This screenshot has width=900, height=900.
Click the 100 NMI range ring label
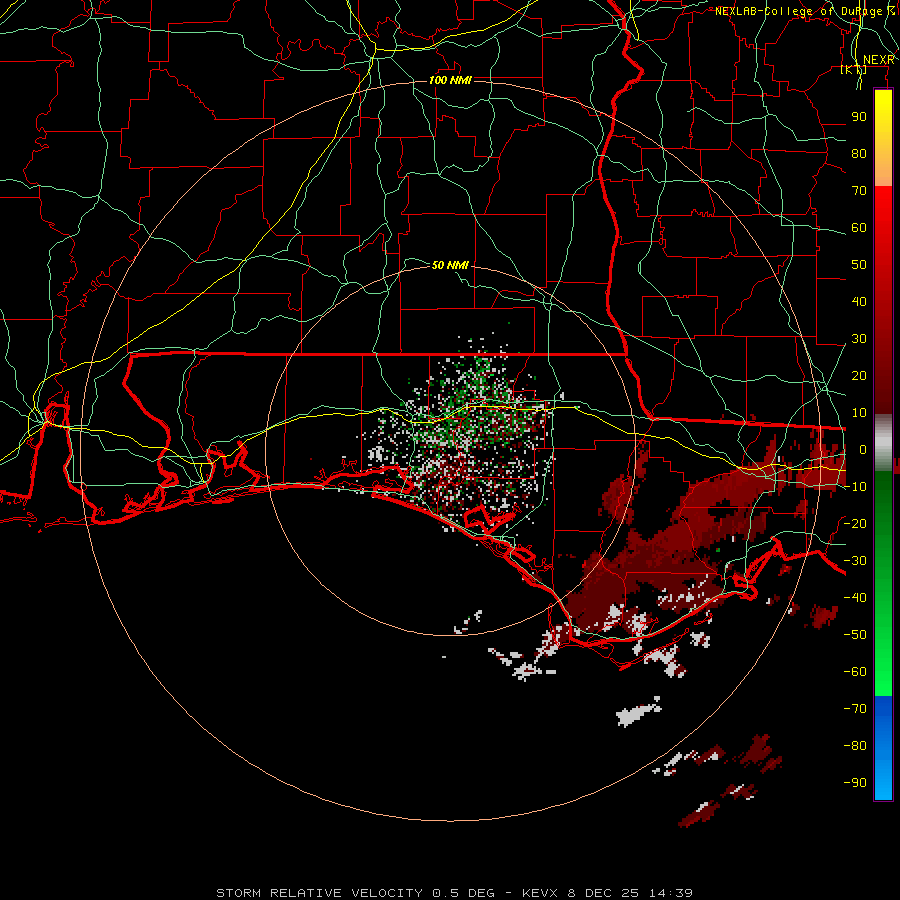(450, 80)
